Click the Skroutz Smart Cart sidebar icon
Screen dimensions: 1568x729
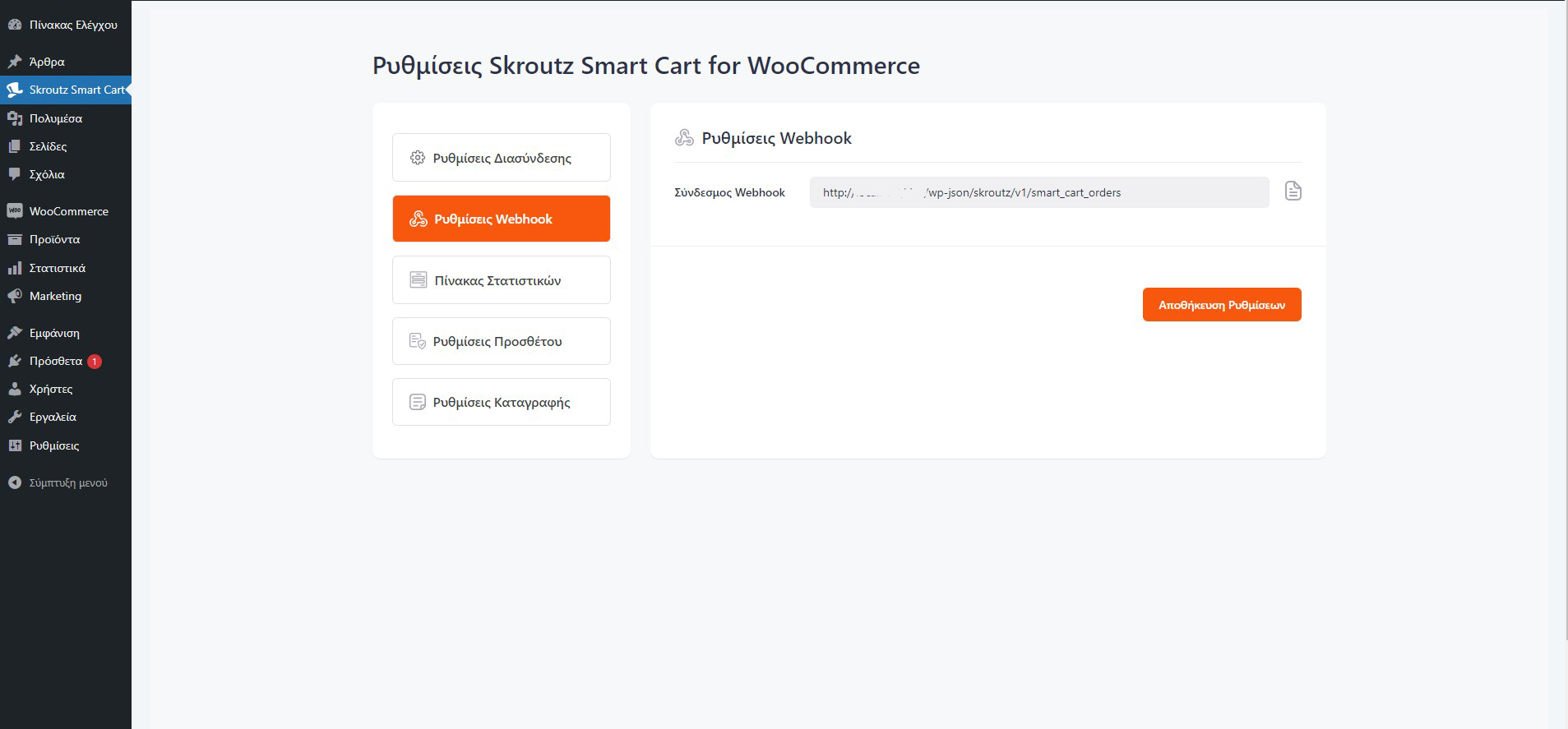[x=14, y=90]
